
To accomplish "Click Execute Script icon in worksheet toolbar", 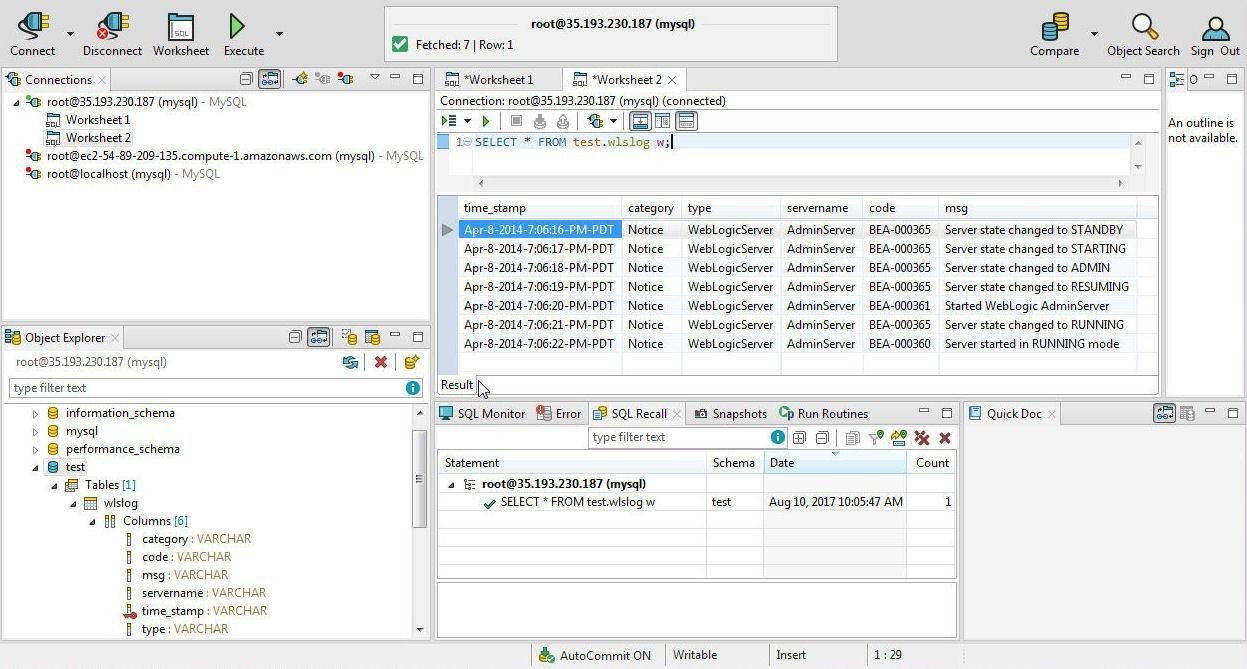I will pos(449,121).
